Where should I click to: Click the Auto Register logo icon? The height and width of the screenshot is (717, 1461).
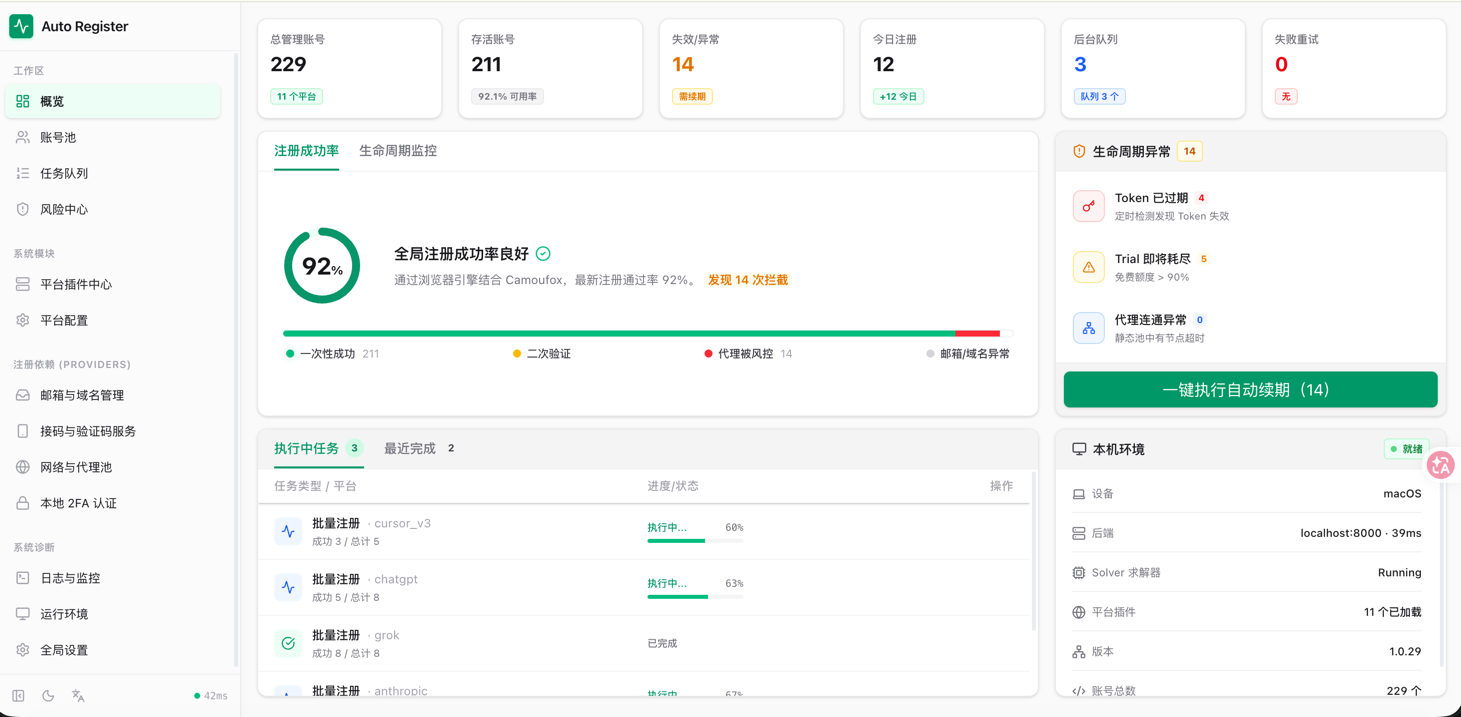click(x=21, y=26)
